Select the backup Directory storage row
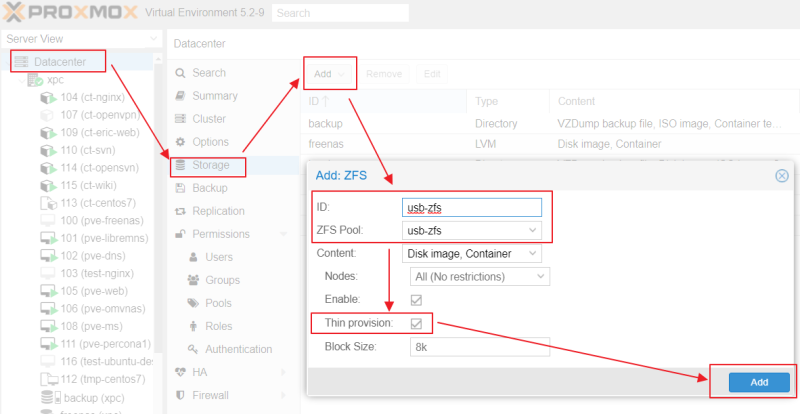The image size is (800, 414). click(x=550, y=124)
